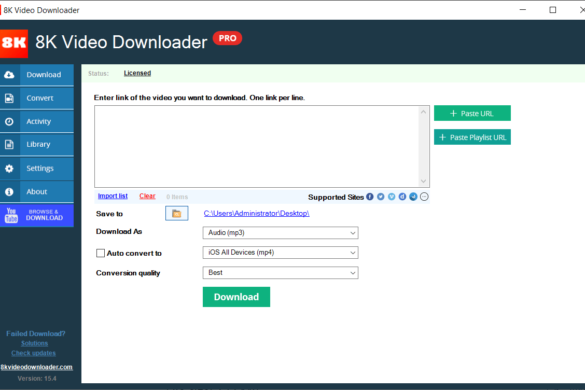Image resolution: width=585 pixels, height=390 pixels.
Task: Click the plus icon on Paste URL
Action: coord(453,113)
